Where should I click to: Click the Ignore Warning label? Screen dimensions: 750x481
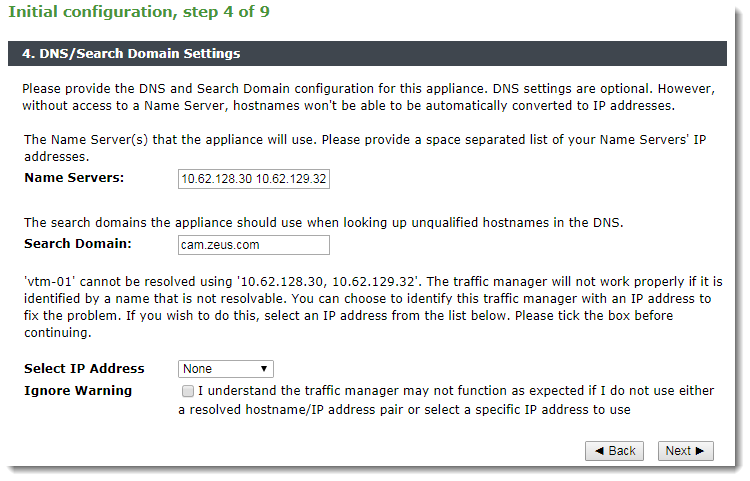tap(78, 391)
